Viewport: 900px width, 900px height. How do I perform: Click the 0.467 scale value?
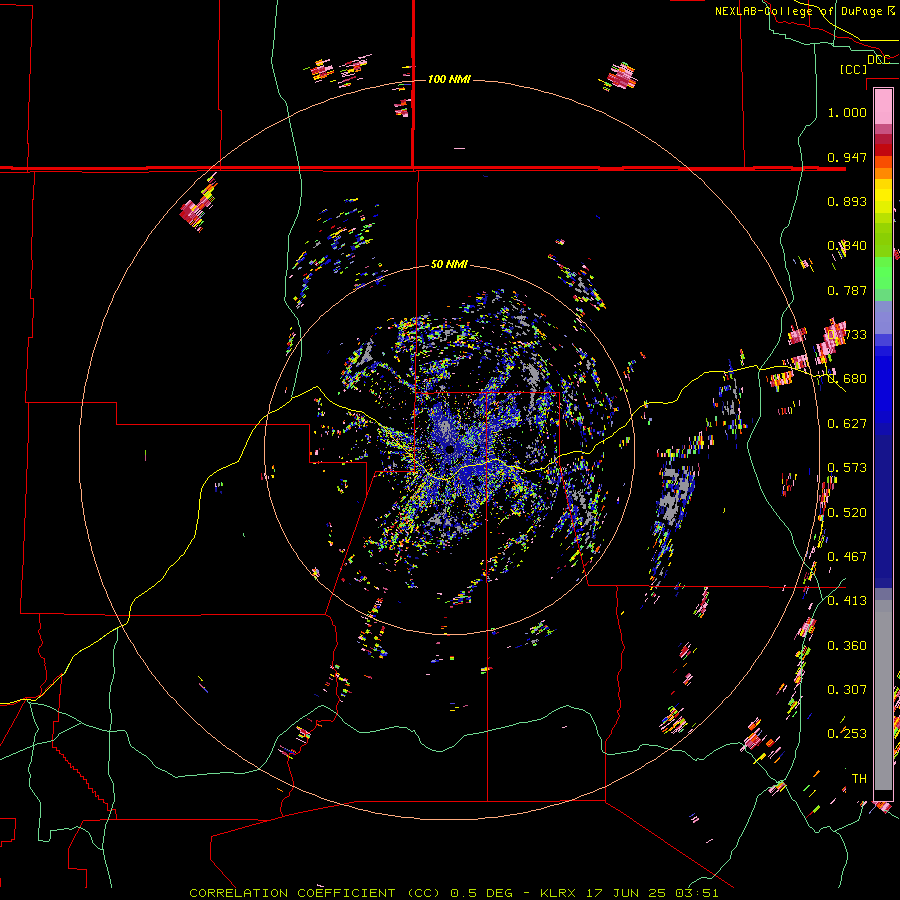coord(847,557)
